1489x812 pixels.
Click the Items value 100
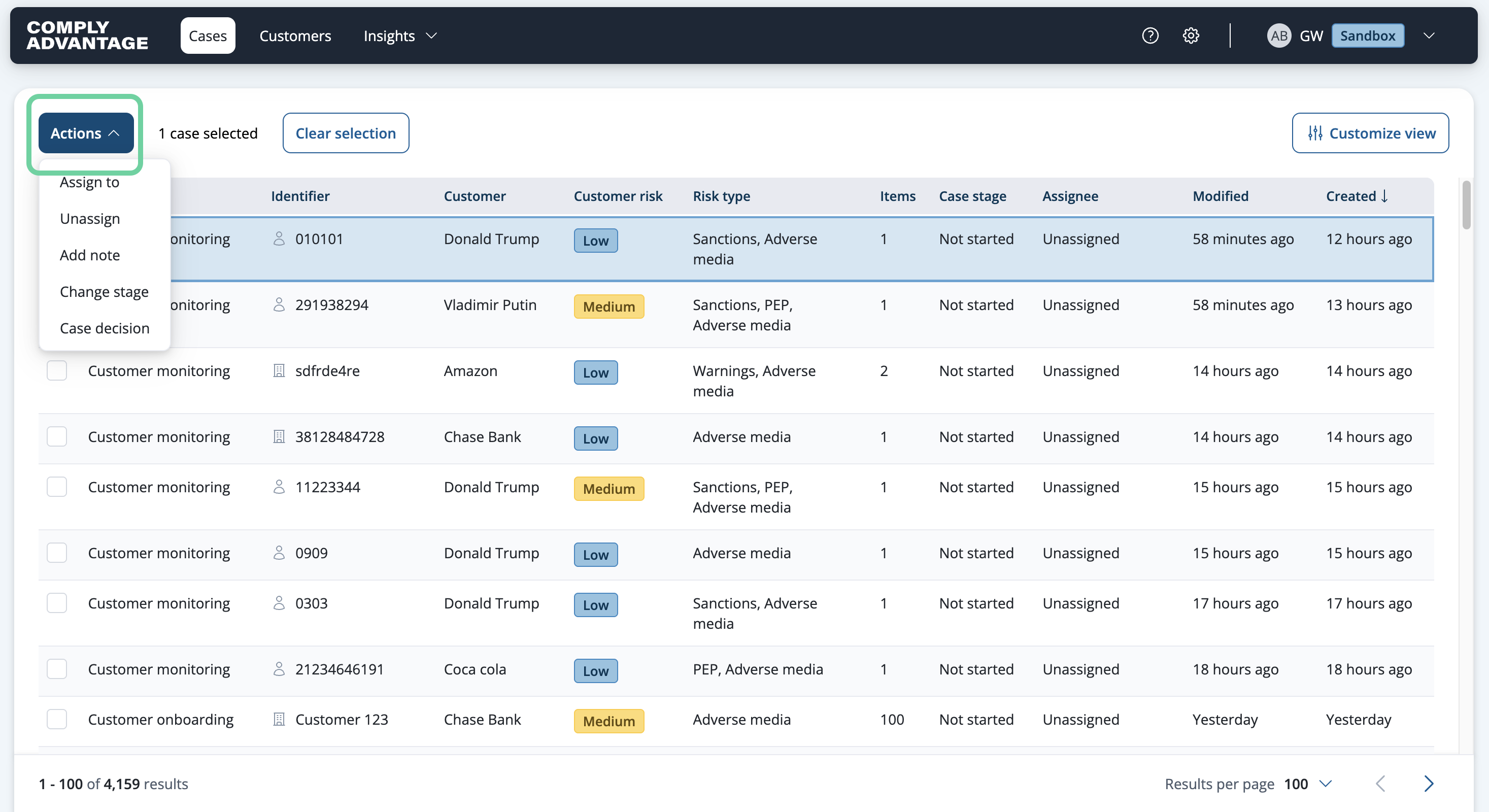point(892,719)
